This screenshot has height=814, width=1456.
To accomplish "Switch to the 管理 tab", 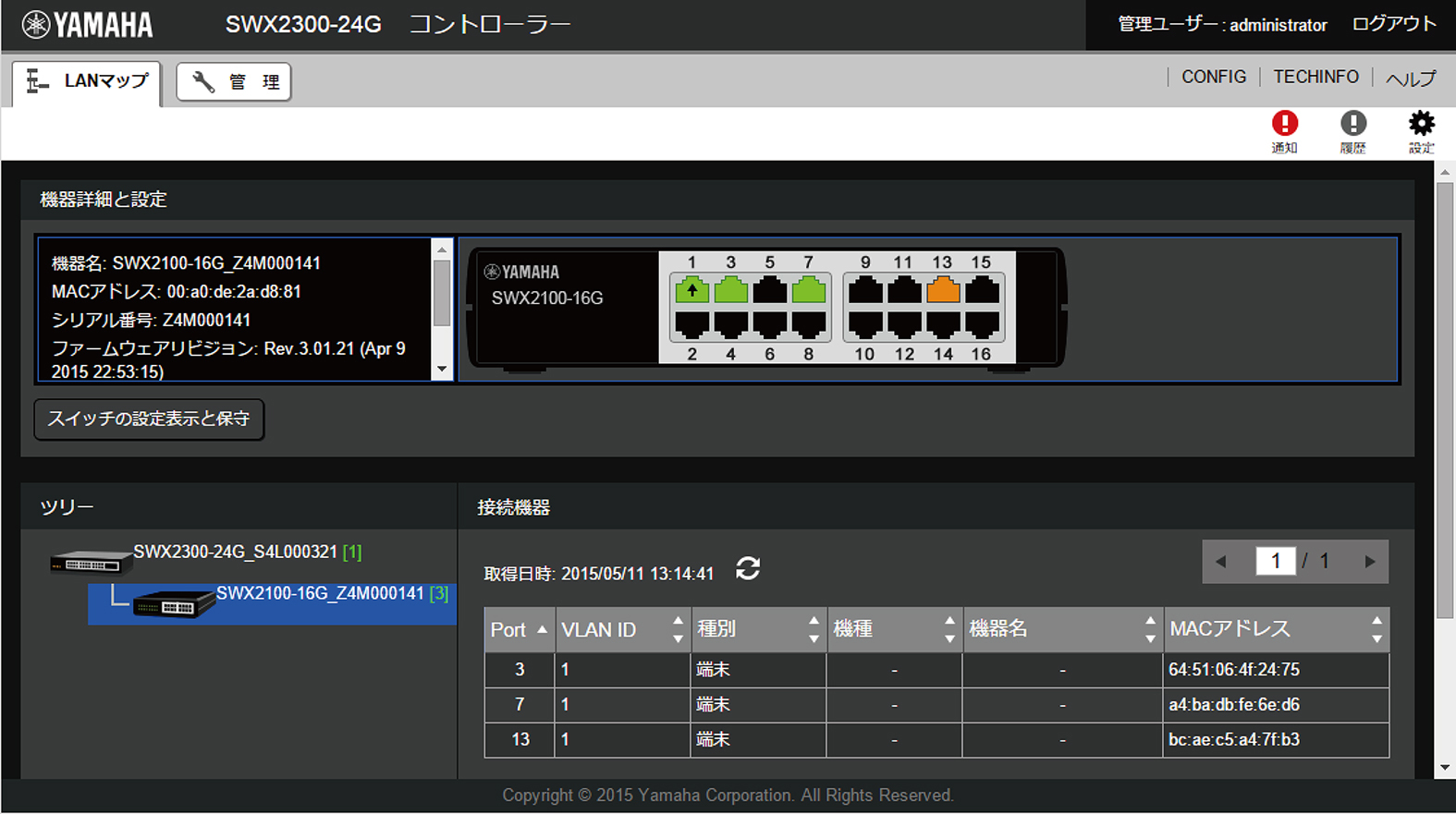I will click(x=234, y=82).
